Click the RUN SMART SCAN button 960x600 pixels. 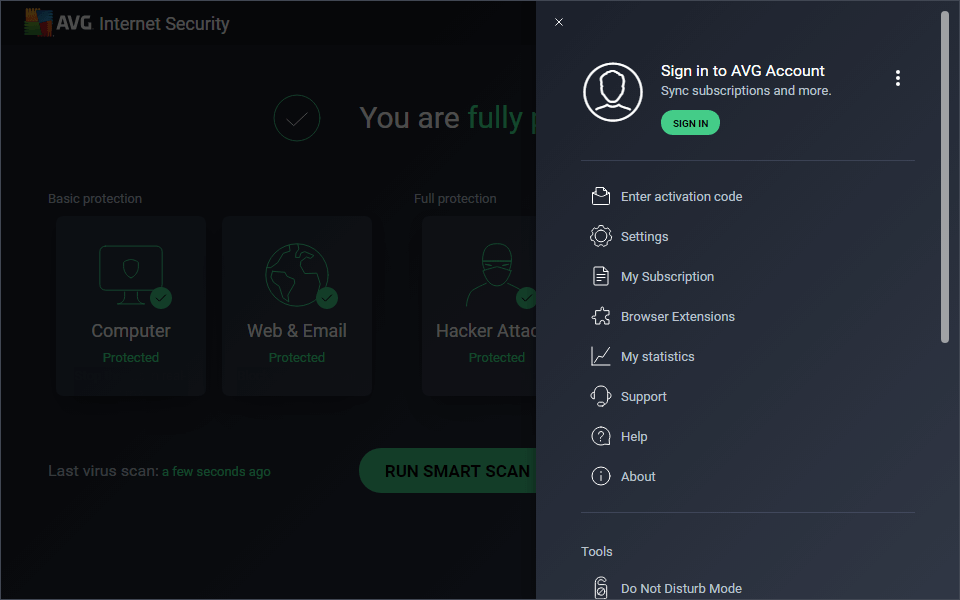pos(450,471)
